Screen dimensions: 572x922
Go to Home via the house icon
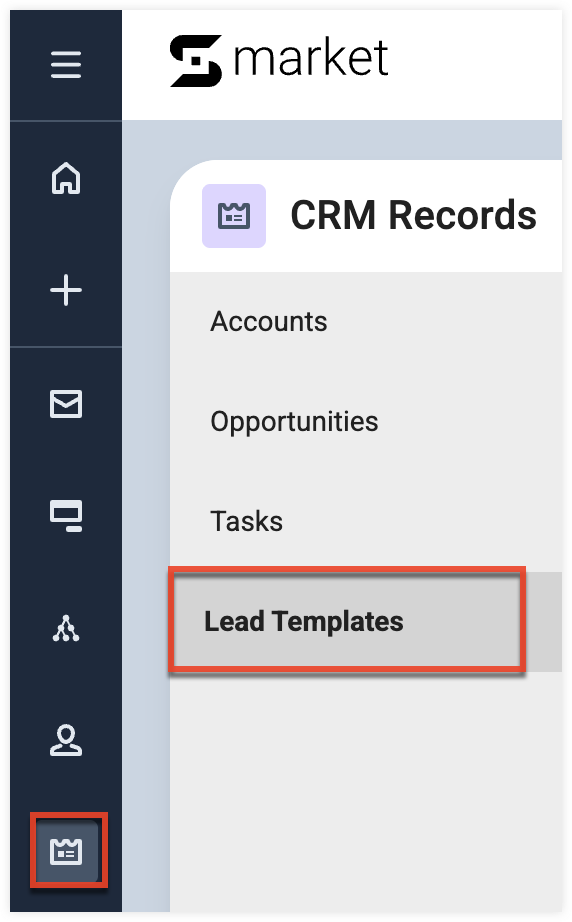66,178
